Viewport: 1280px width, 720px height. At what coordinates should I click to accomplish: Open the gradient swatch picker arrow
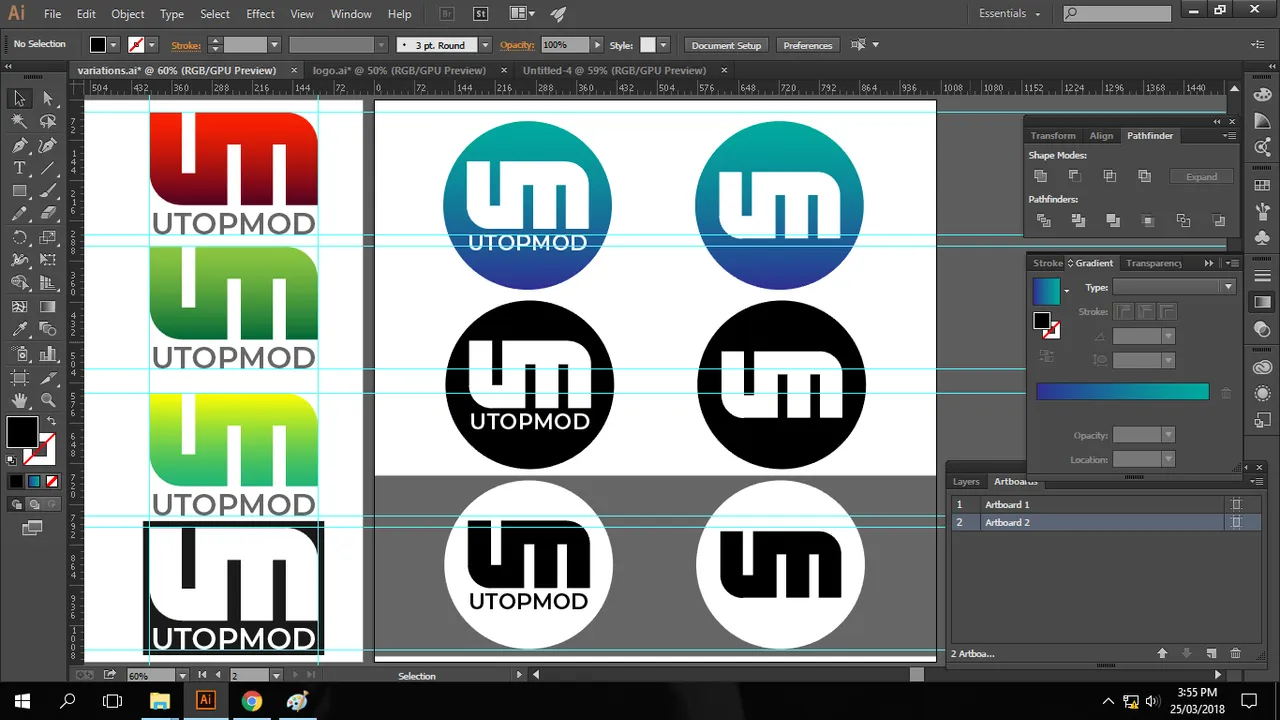pyautogui.click(x=1066, y=291)
